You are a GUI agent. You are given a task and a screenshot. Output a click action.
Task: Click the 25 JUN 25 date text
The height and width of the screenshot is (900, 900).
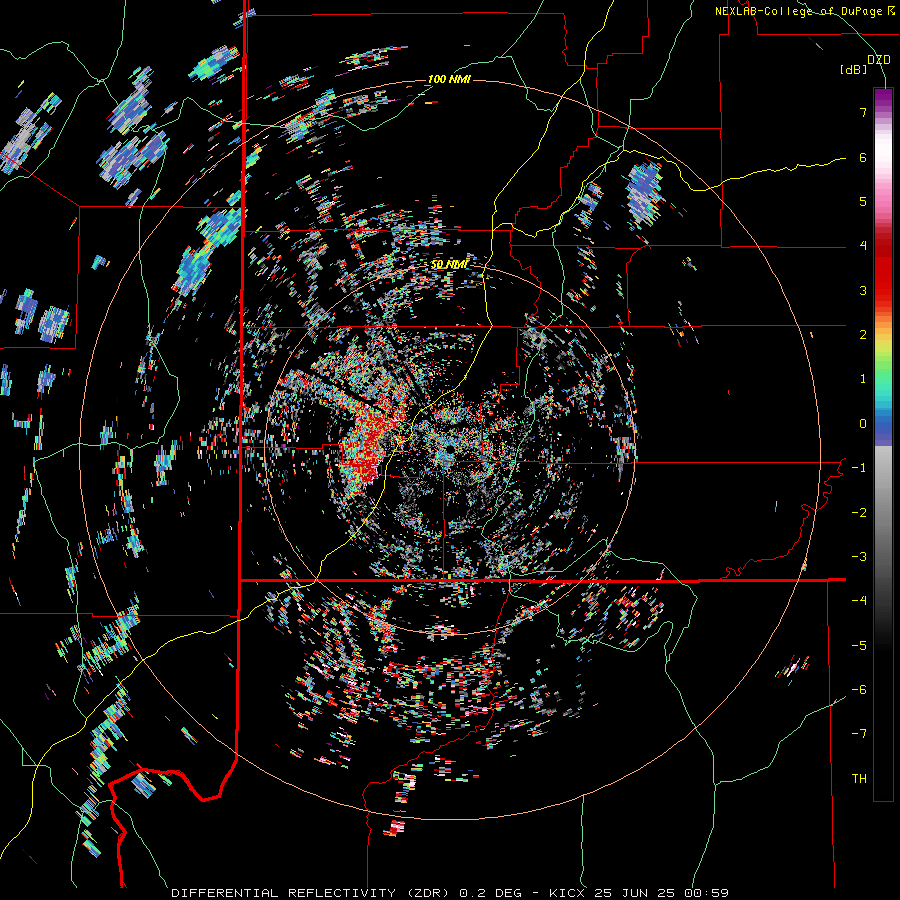click(x=635, y=893)
